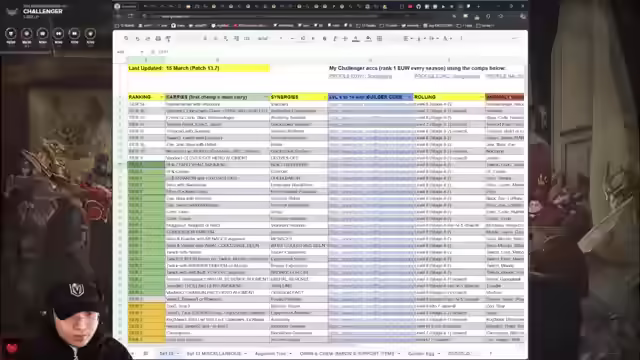Toggle bold formatting
The image size is (640, 360).
pyautogui.click(x=324, y=38)
